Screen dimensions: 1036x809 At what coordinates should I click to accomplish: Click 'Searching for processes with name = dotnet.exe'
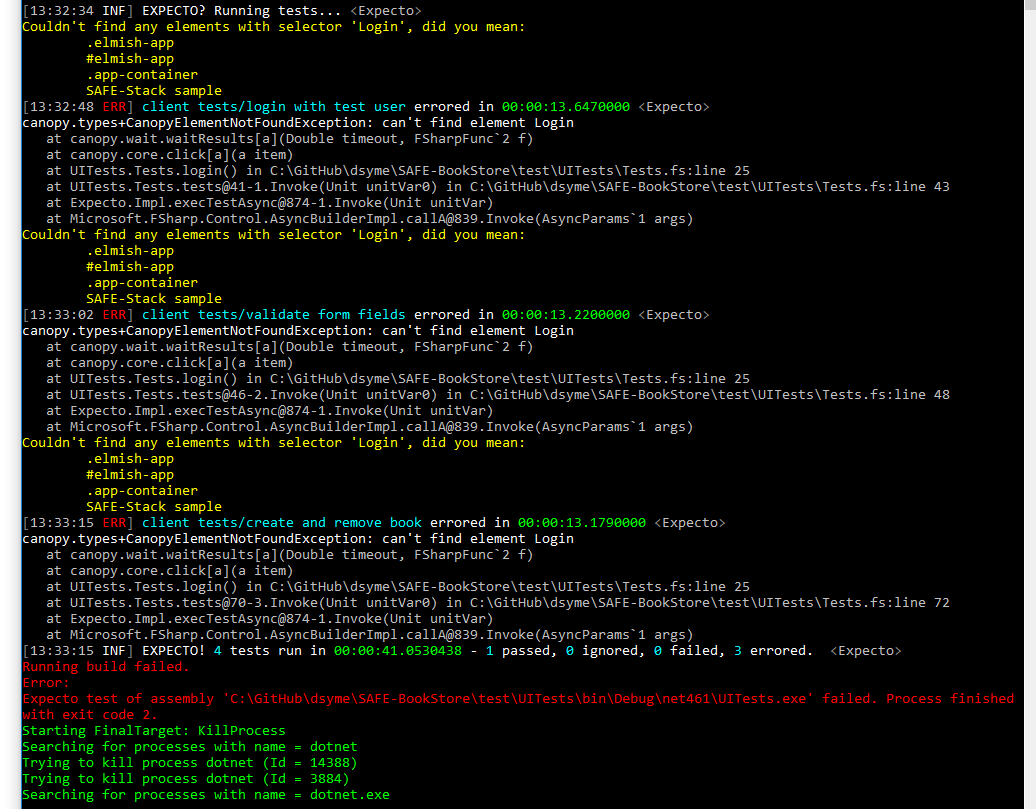coord(206,794)
